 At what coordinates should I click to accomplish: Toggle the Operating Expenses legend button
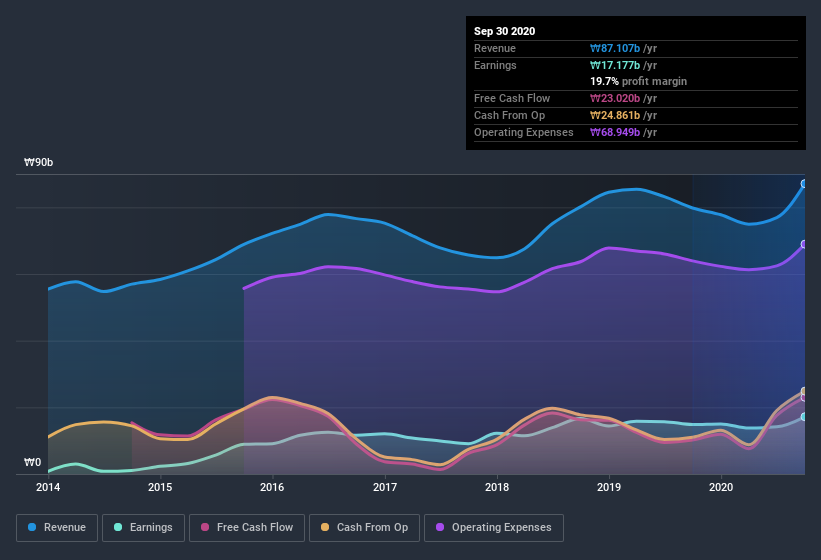(x=494, y=528)
